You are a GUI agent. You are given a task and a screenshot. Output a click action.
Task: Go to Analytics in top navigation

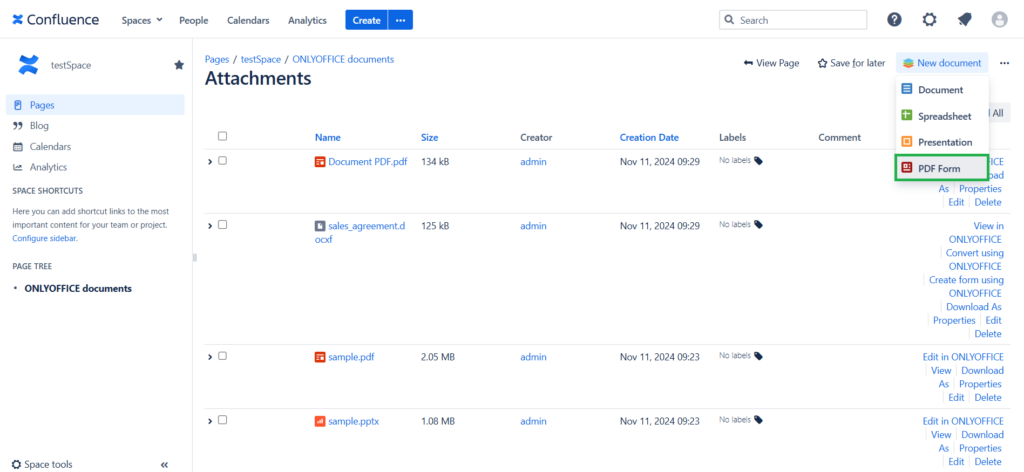308,20
